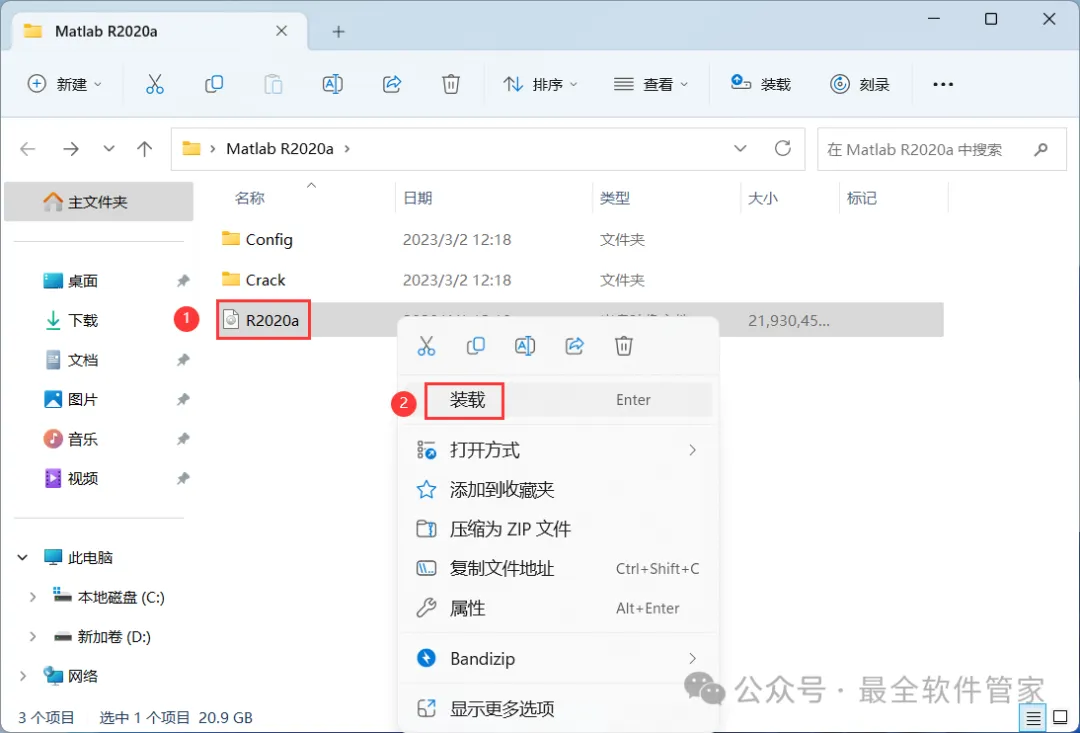The image size is (1080, 733).
Task: Expand the address bar history dropdown
Action: [740, 149]
